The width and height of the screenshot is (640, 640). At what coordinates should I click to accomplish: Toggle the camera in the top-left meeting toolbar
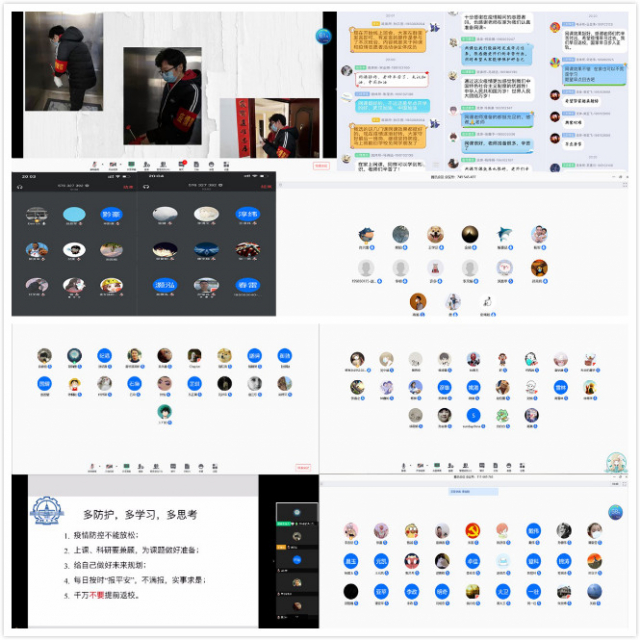(114, 163)
